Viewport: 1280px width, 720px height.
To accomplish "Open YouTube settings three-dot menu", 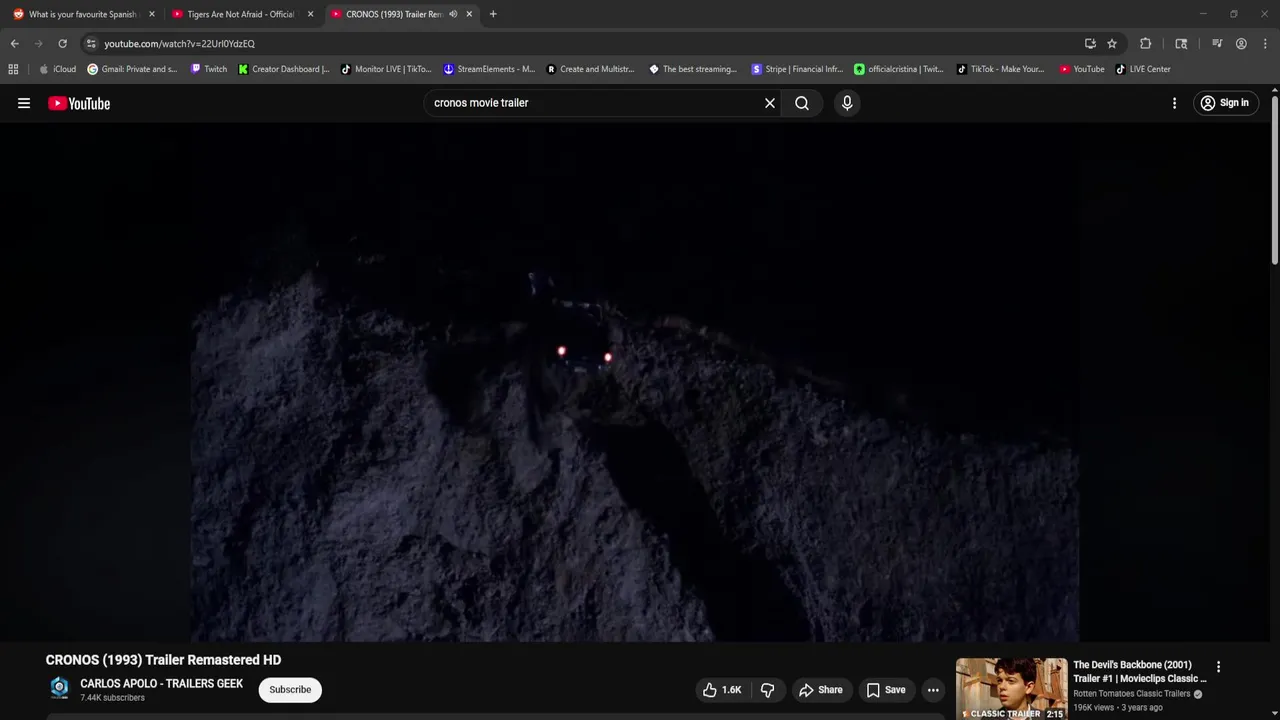I will [x=1174, y=103].
